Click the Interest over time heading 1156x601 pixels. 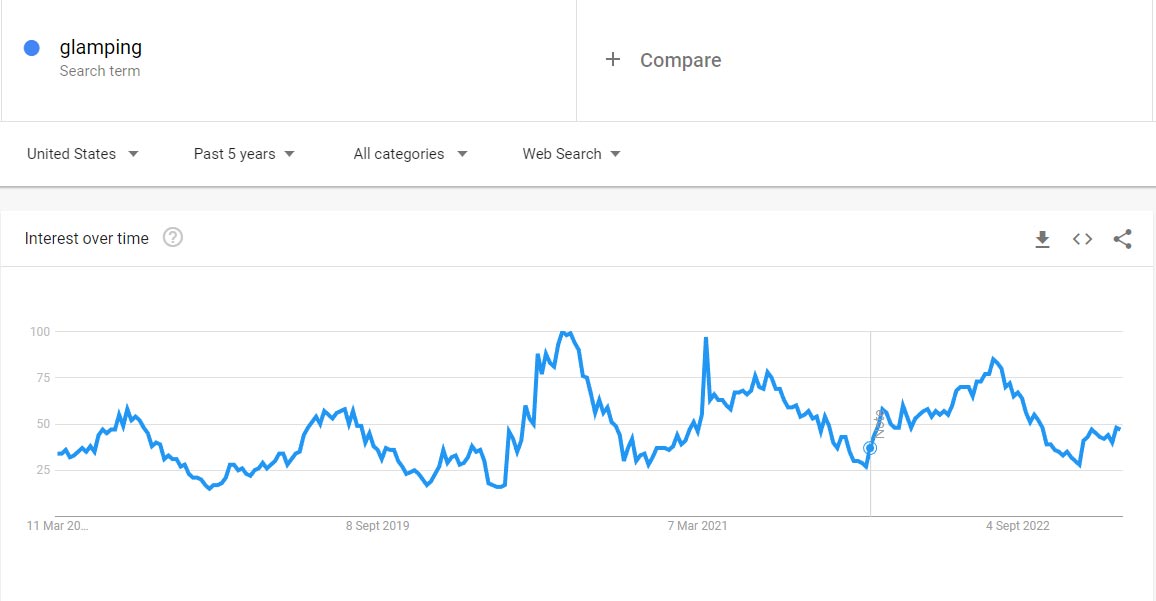coord(87,238)
